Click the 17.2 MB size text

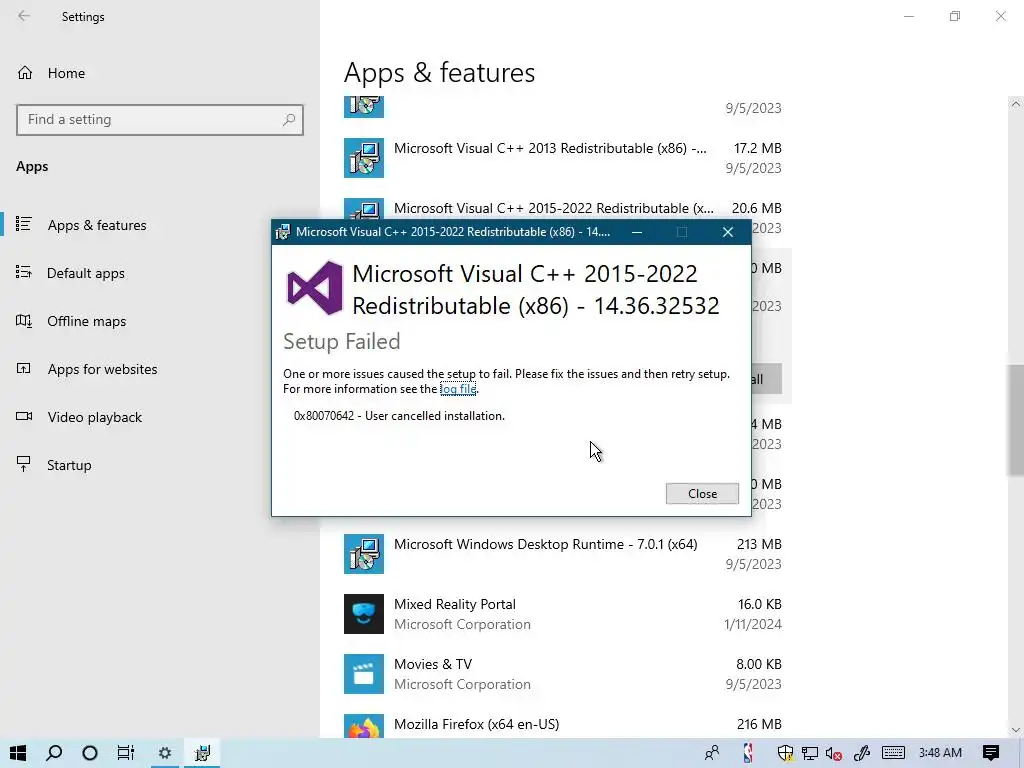[757, 148]
